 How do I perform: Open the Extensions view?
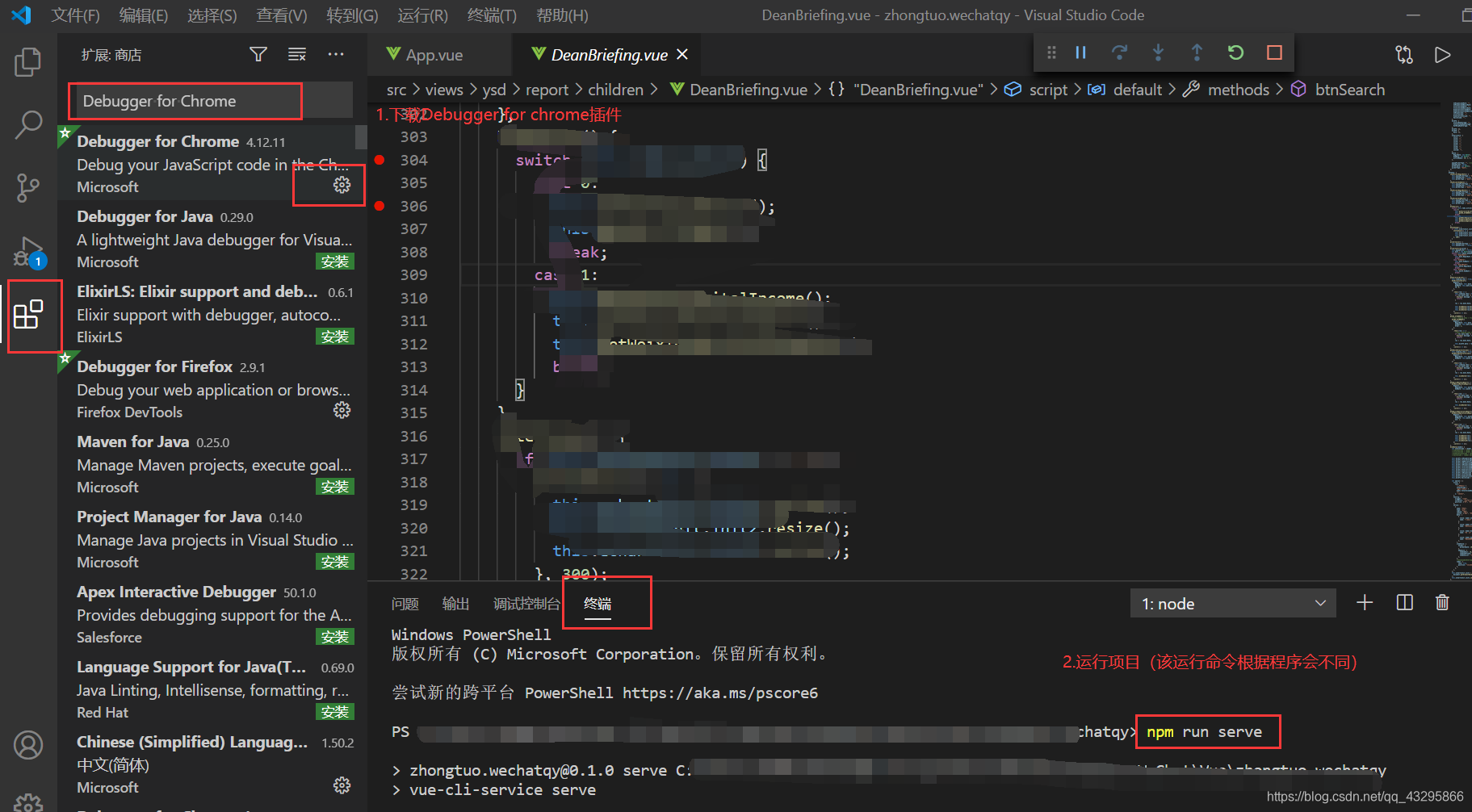point(28,315)
